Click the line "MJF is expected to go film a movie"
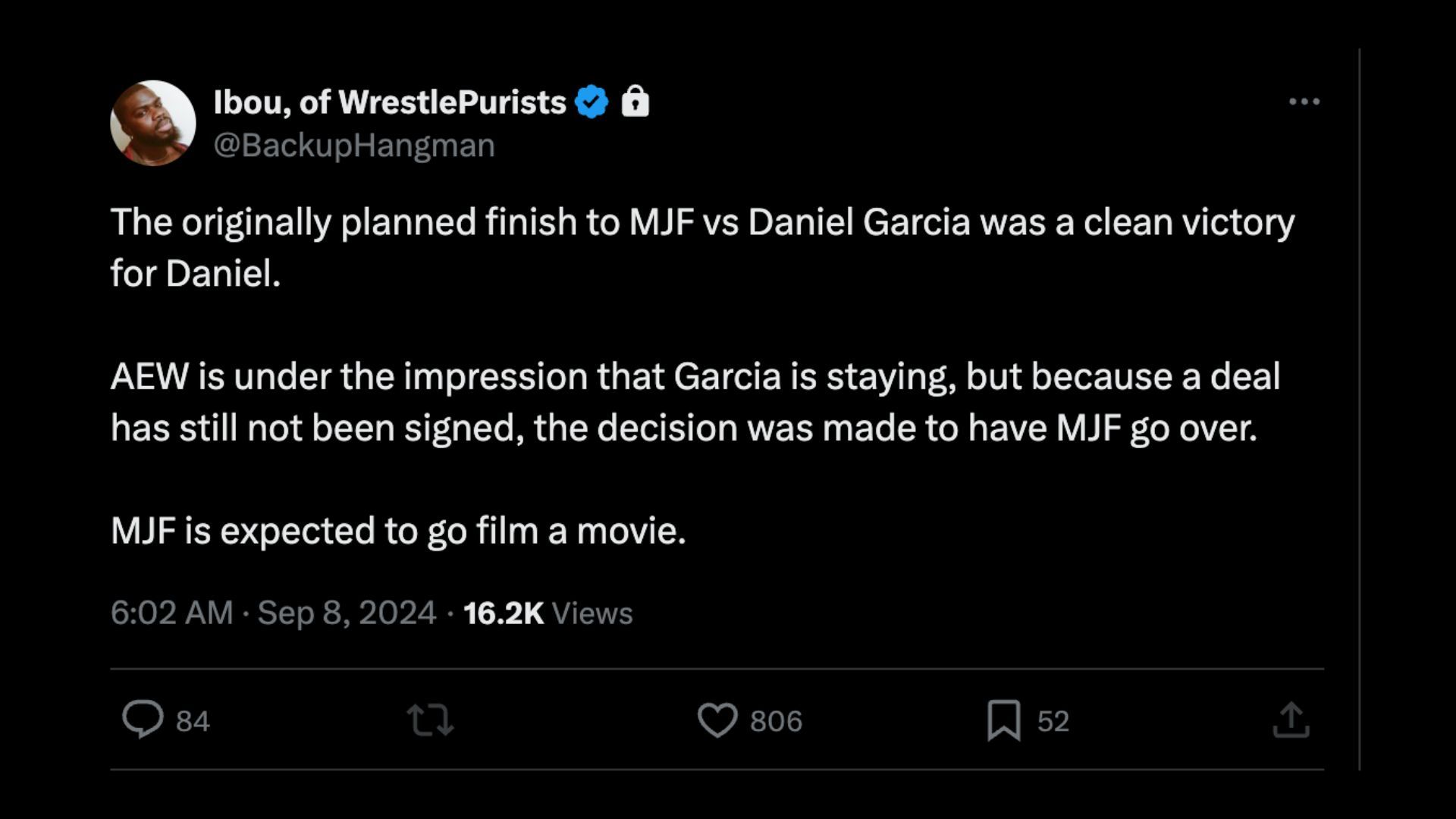The image size is (1456, 819). [398, 531]
